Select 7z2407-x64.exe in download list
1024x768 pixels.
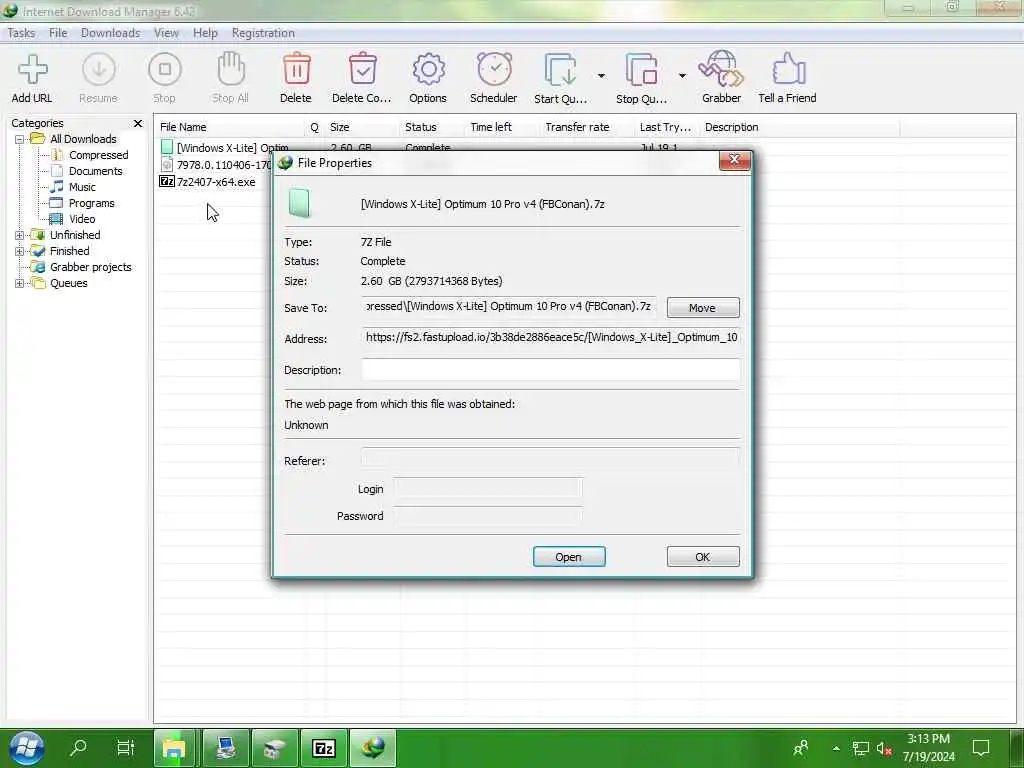(216, 182)
